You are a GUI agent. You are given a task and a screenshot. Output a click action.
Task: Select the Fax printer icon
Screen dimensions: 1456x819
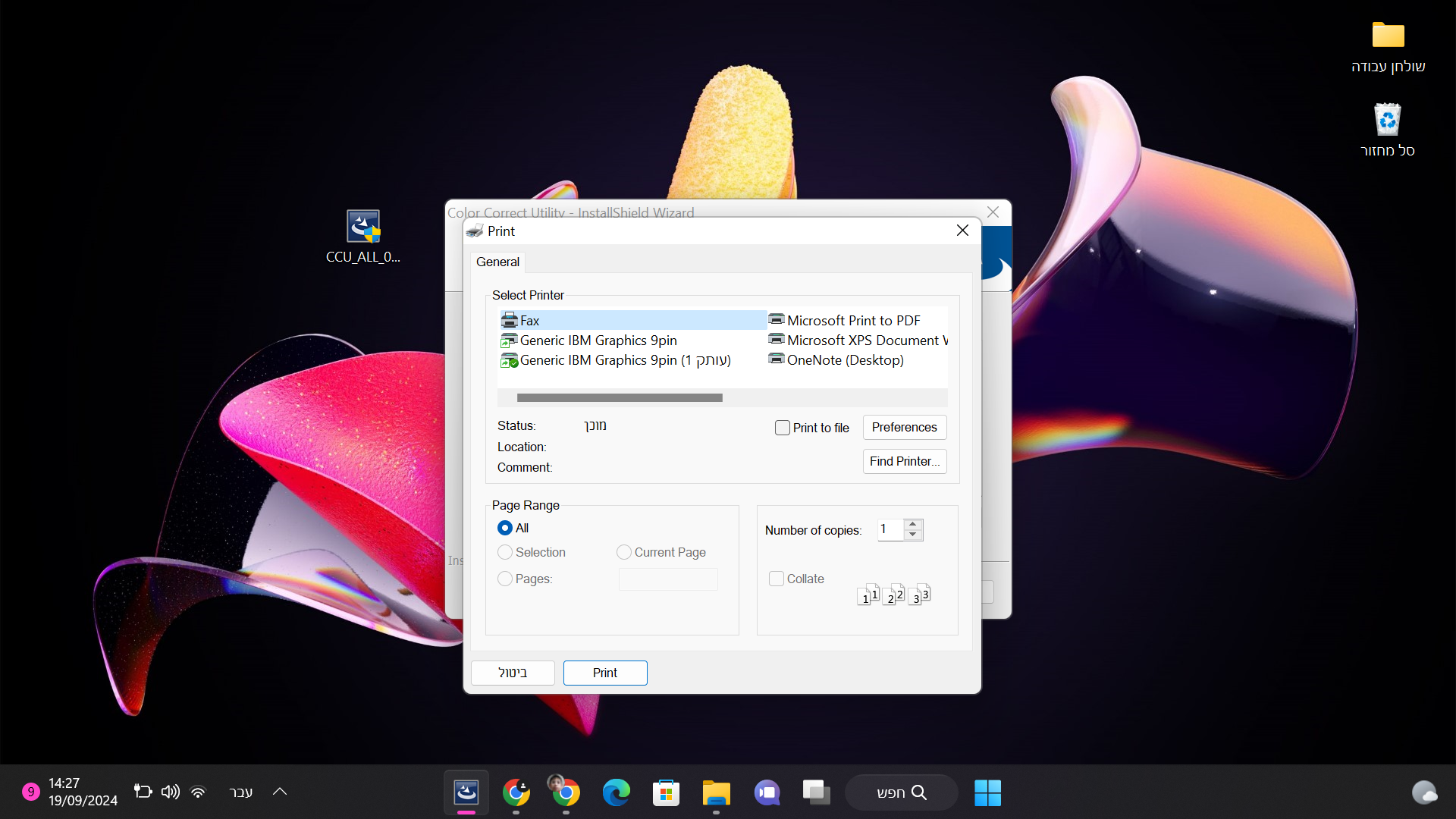coord(510,321)
